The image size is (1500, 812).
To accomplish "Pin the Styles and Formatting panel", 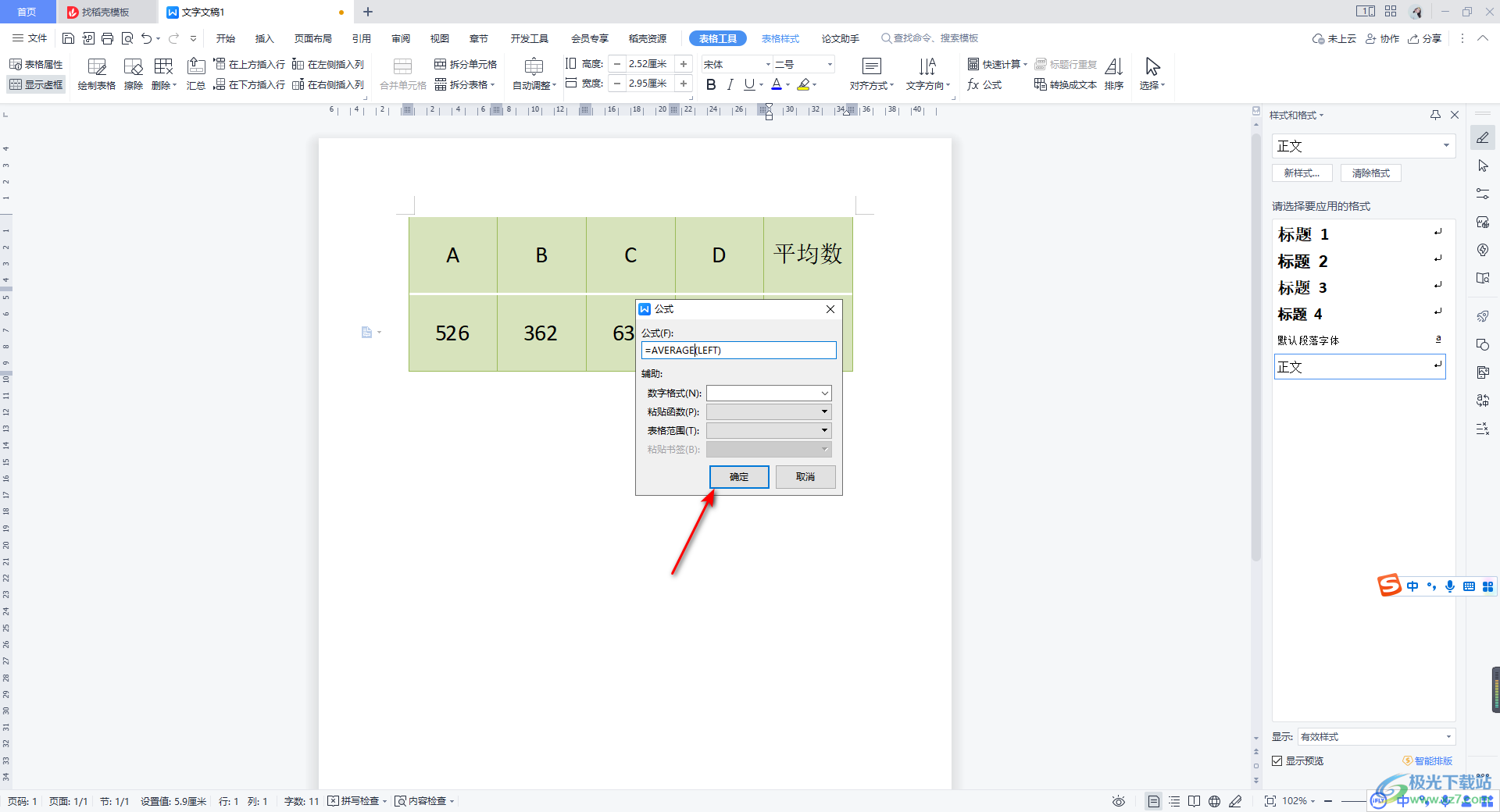I will point(1435,115).
